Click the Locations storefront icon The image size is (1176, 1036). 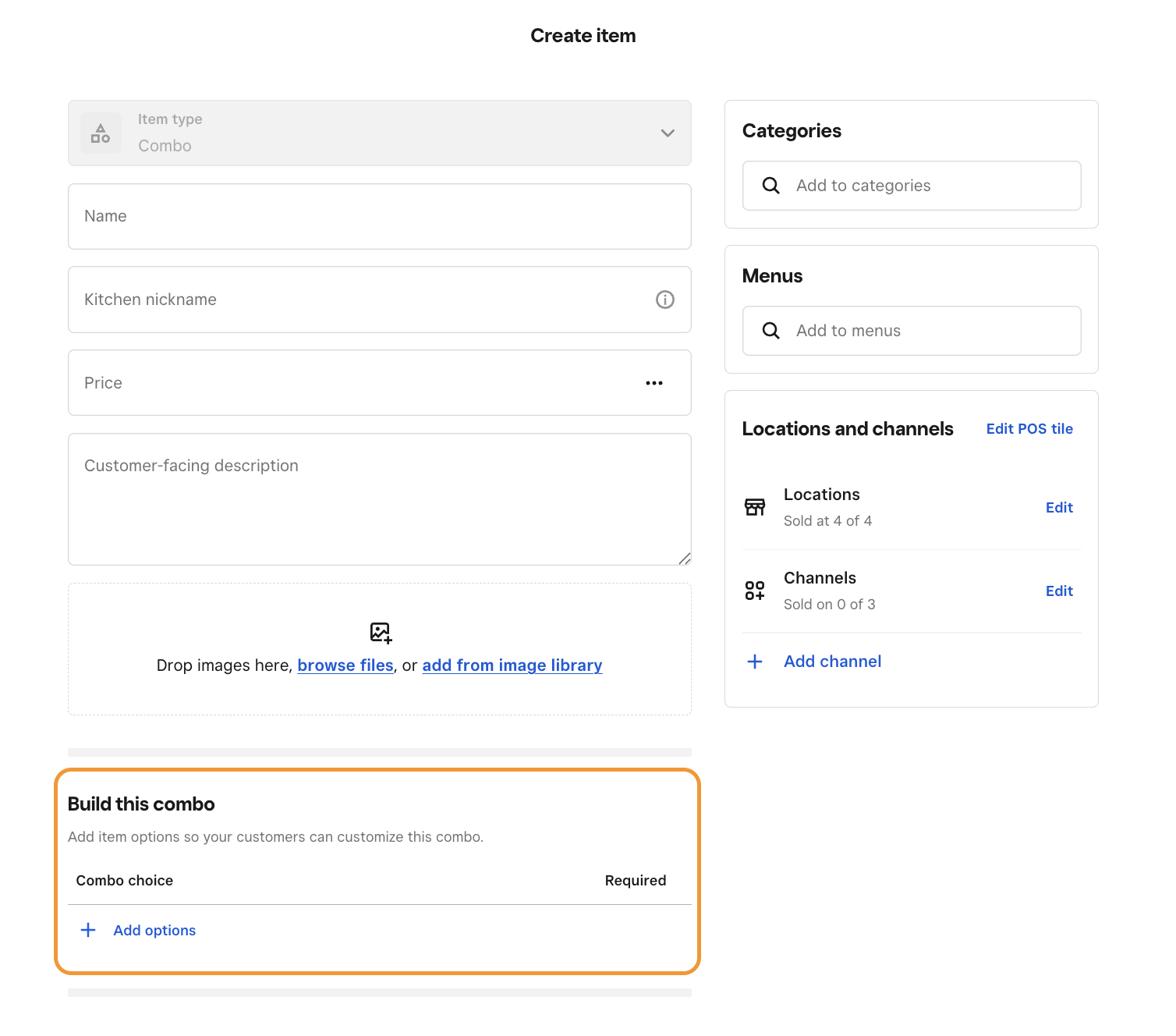tap(755, 507)
